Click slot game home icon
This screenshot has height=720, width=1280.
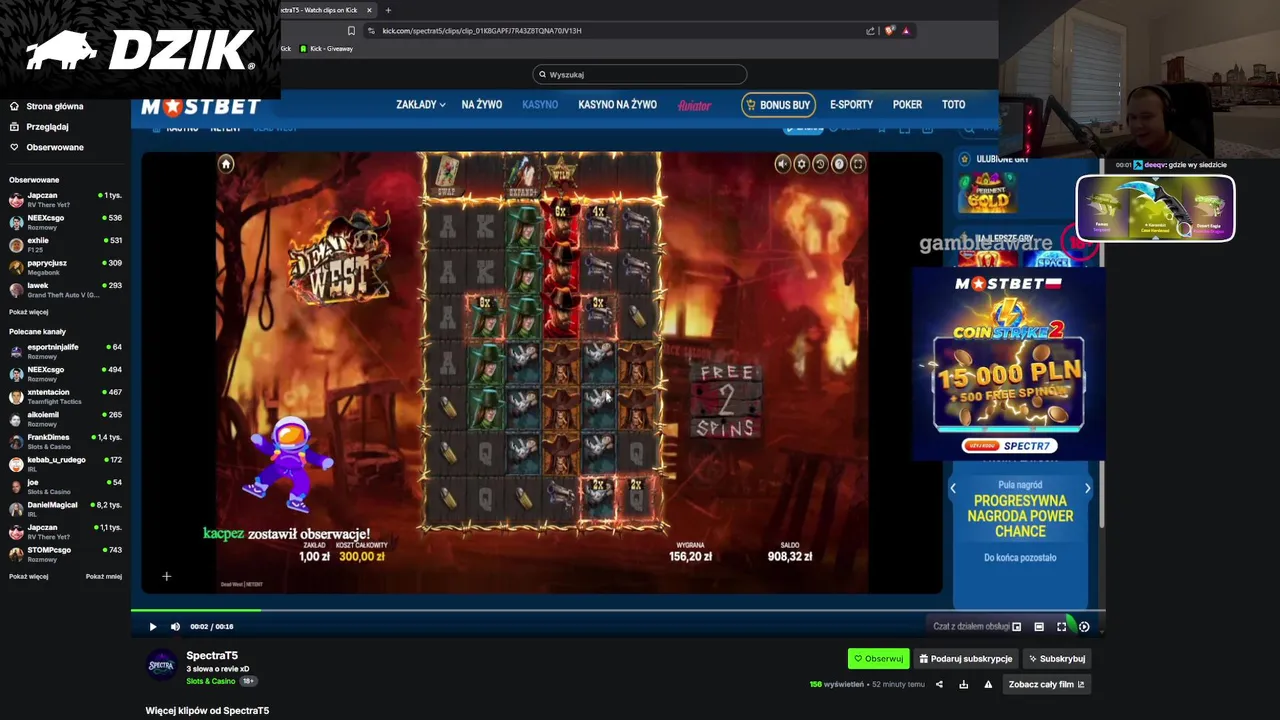coord(226,164)
